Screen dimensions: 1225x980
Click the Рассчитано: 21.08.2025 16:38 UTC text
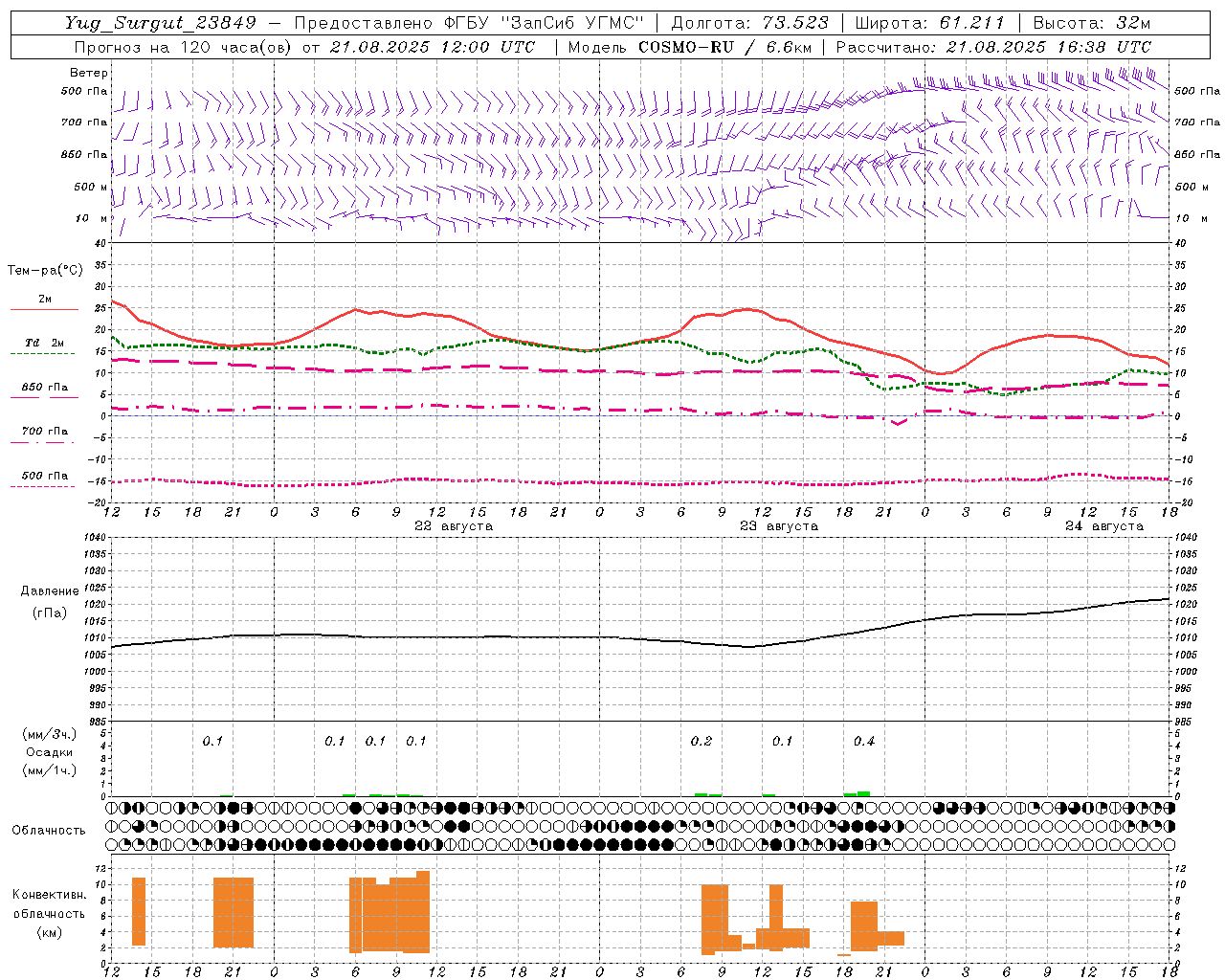(994, 47)
